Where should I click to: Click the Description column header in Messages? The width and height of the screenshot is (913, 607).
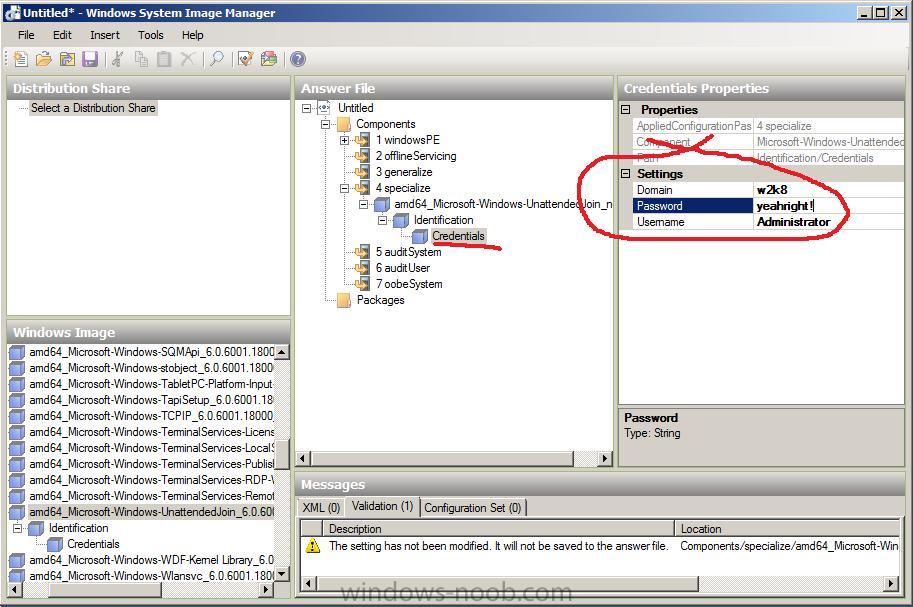tap(498, 529)
